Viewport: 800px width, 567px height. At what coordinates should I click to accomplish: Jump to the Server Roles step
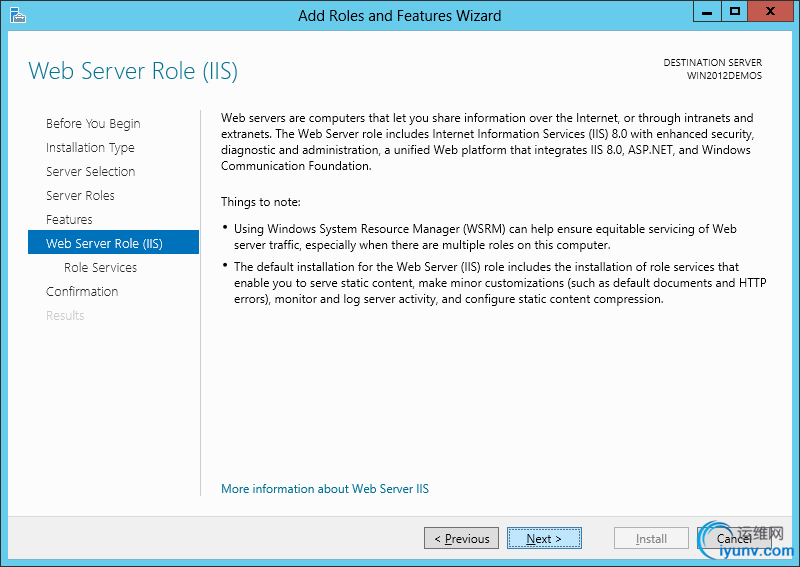tap(80, 195)
